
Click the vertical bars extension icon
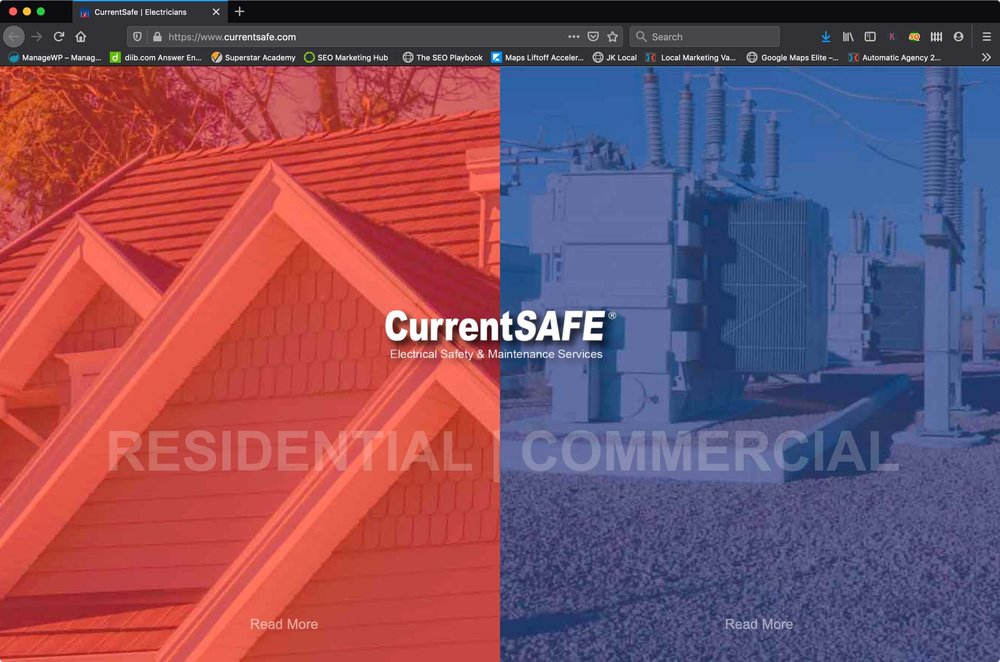936,37
